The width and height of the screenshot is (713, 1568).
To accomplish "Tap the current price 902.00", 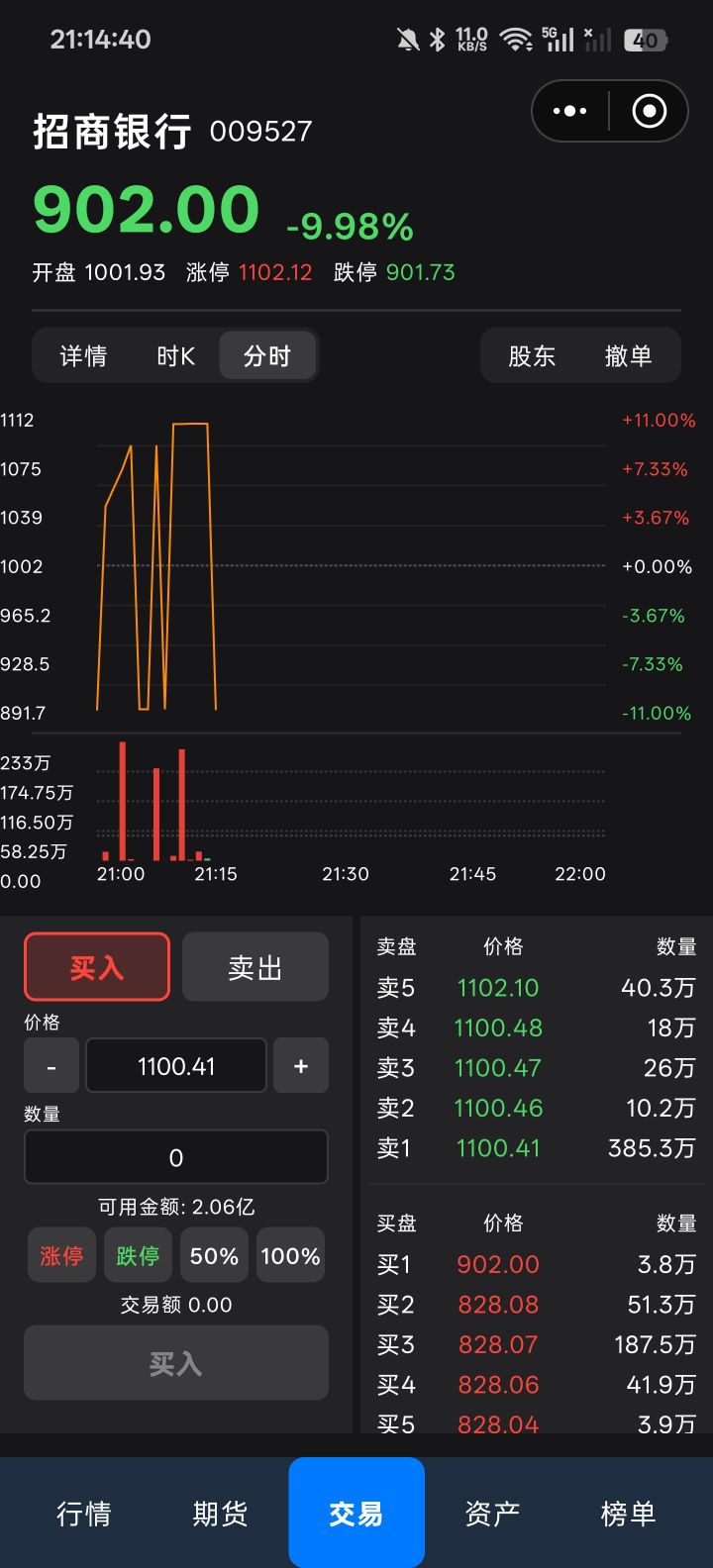I will [x=147, y=210].
